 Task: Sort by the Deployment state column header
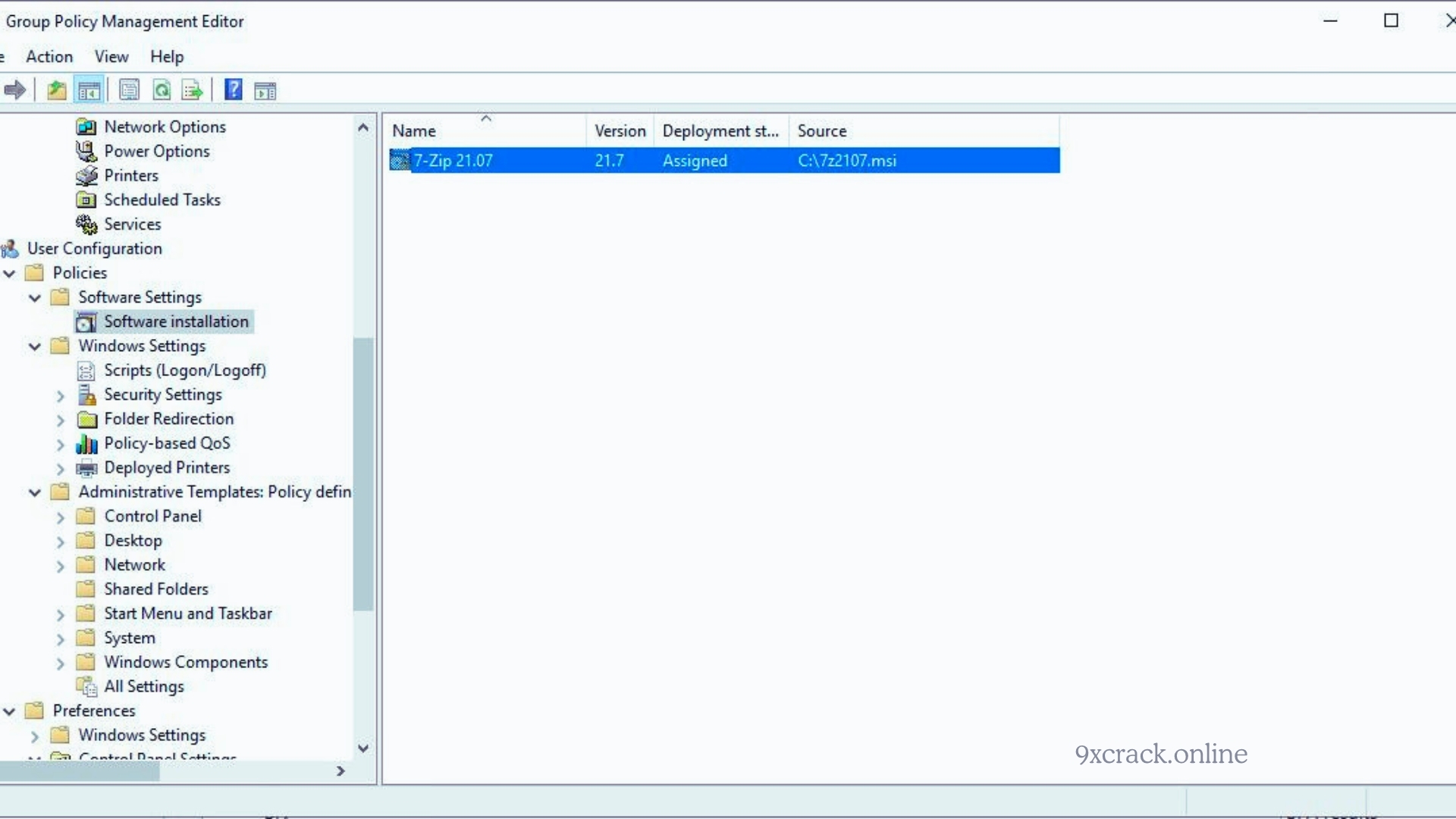(x=721, y=130)
